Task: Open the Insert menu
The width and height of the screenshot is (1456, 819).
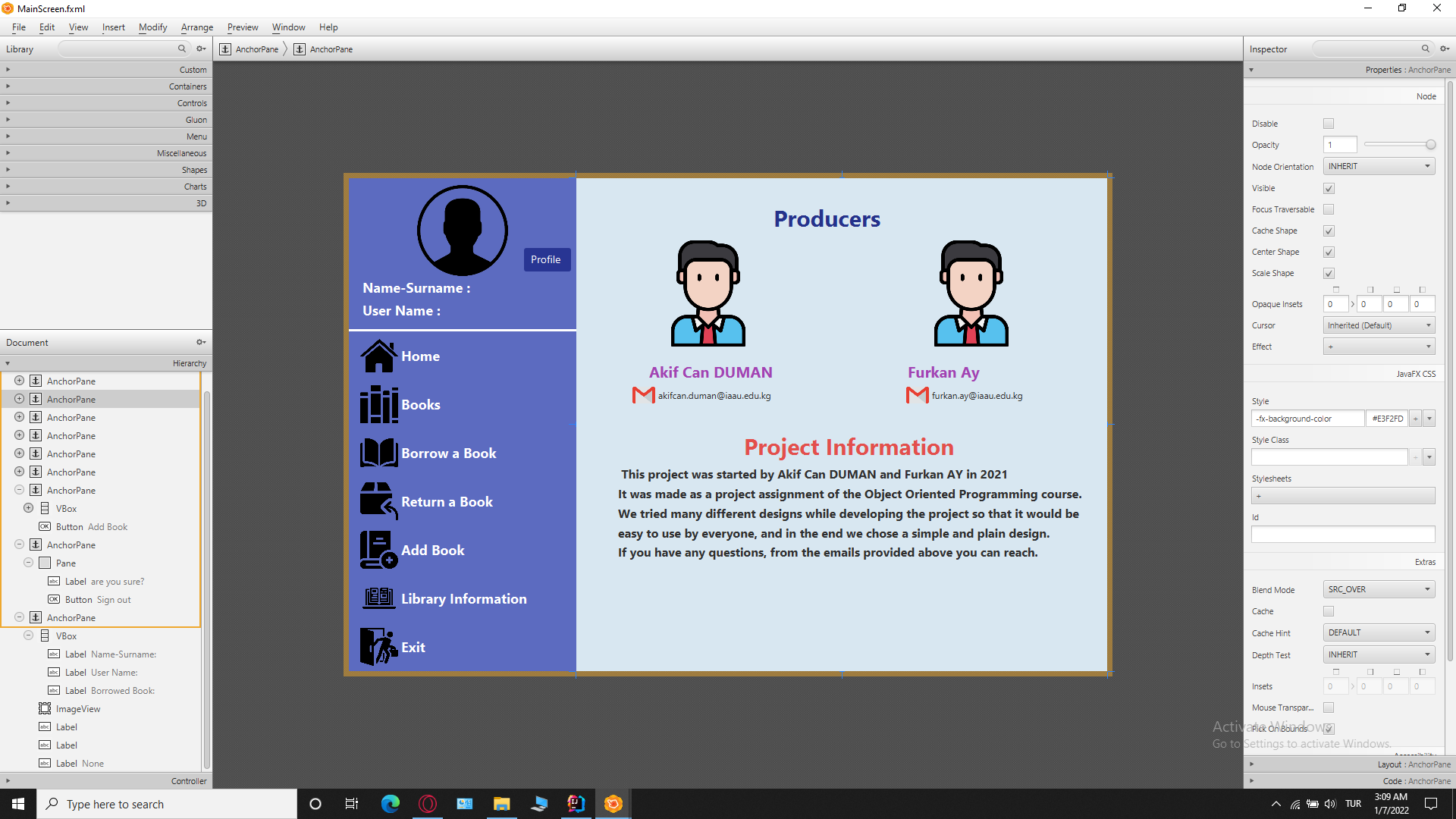Action: point(114,27)
